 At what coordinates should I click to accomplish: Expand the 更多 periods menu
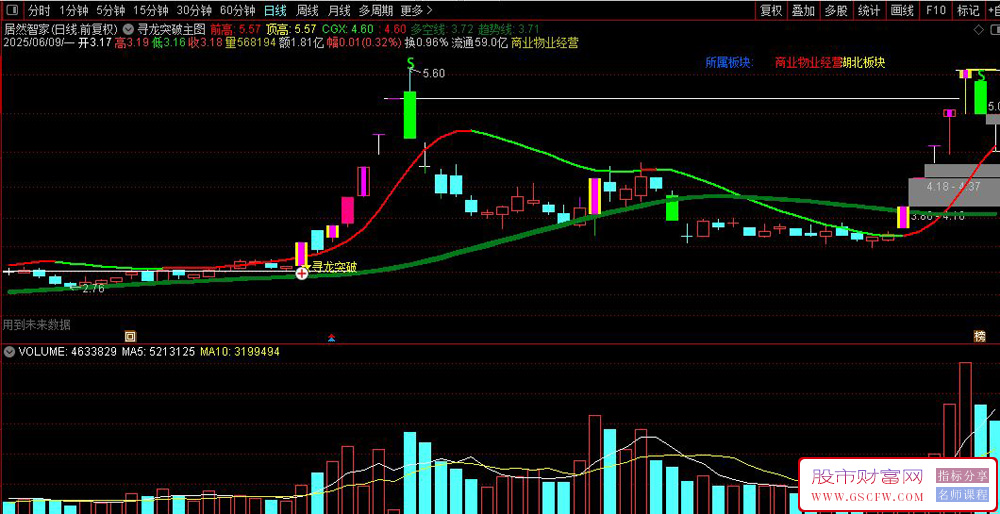click(x=416, y=10)
